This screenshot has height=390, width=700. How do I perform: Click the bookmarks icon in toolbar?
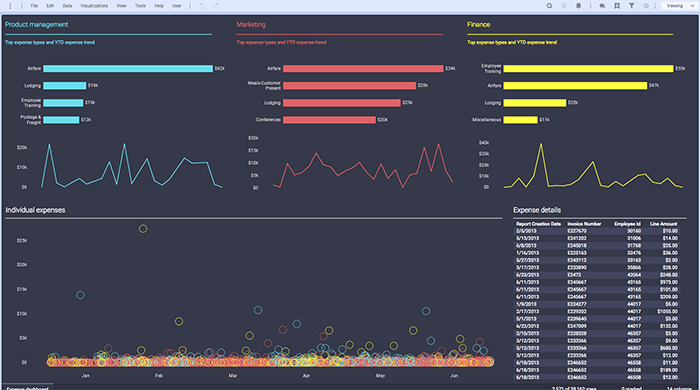click(x=617, y=6)
